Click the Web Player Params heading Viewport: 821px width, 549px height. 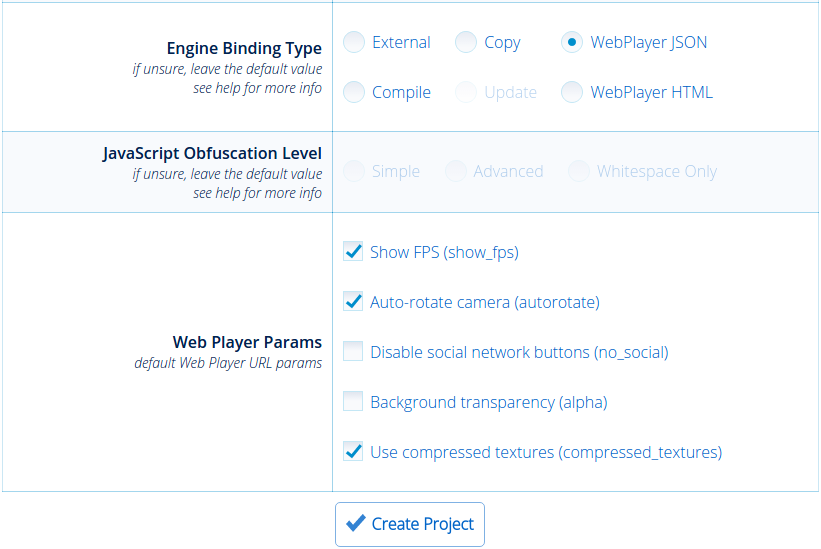247,342
